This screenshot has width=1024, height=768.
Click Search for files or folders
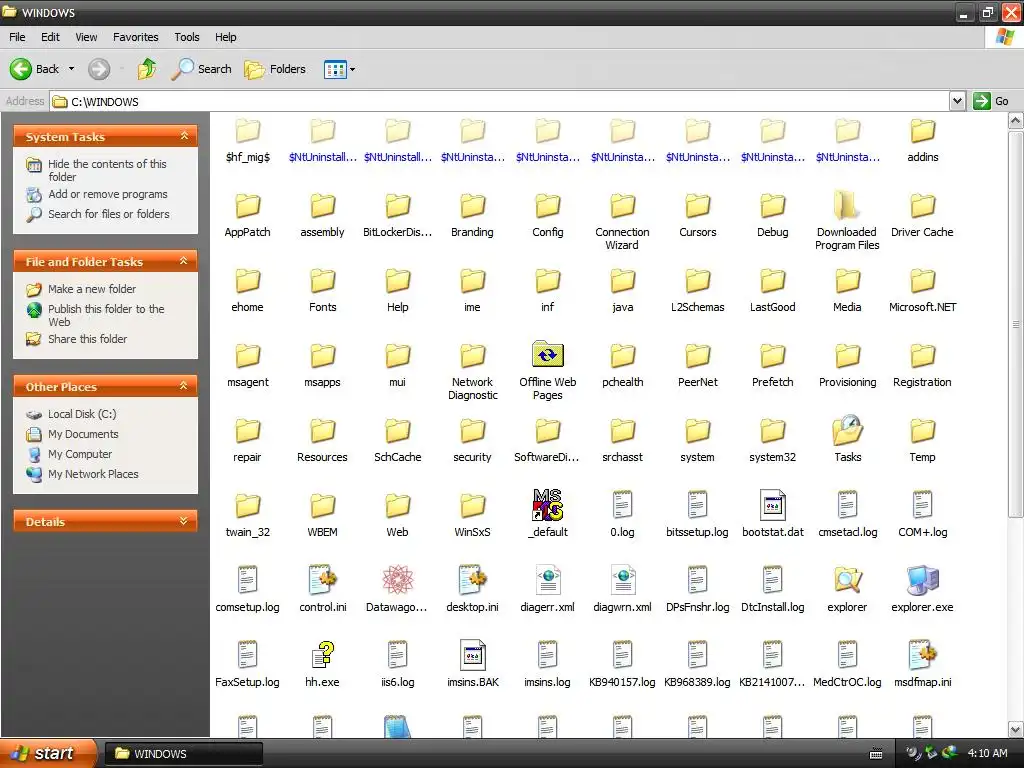click(98, 214)
